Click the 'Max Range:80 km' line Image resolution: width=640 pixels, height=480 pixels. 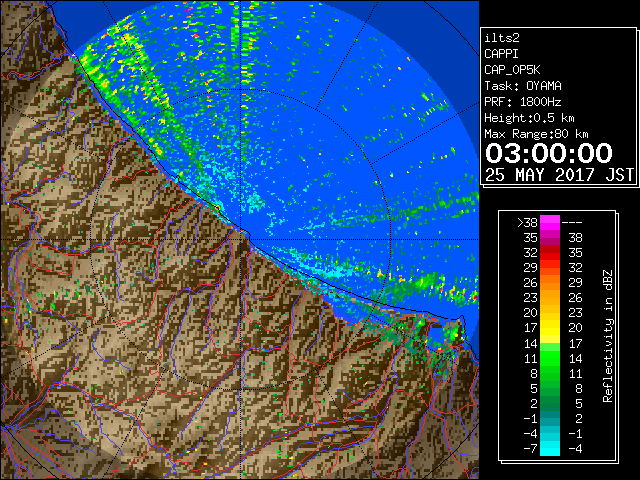point(536,134)
